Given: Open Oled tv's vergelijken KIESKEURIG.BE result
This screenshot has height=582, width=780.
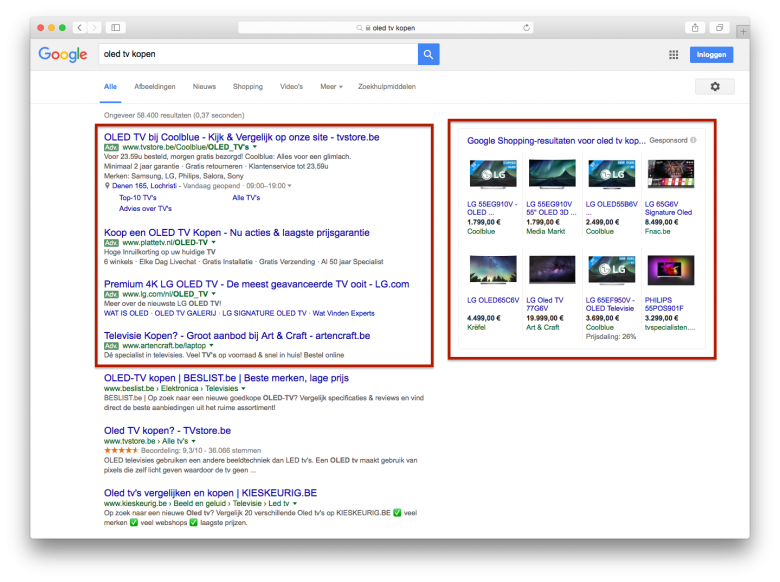Looking at the screenshot, I should (x=210, y=493).
